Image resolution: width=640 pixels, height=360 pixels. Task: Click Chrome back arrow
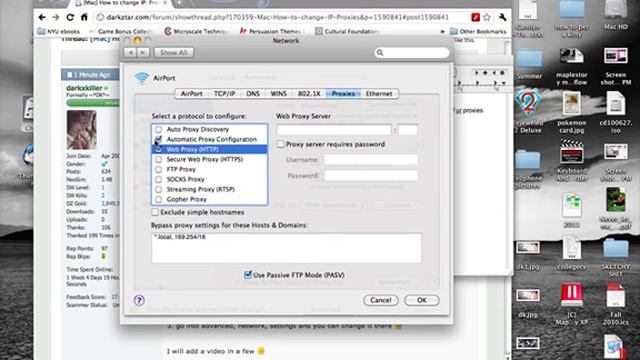(42, 17)
